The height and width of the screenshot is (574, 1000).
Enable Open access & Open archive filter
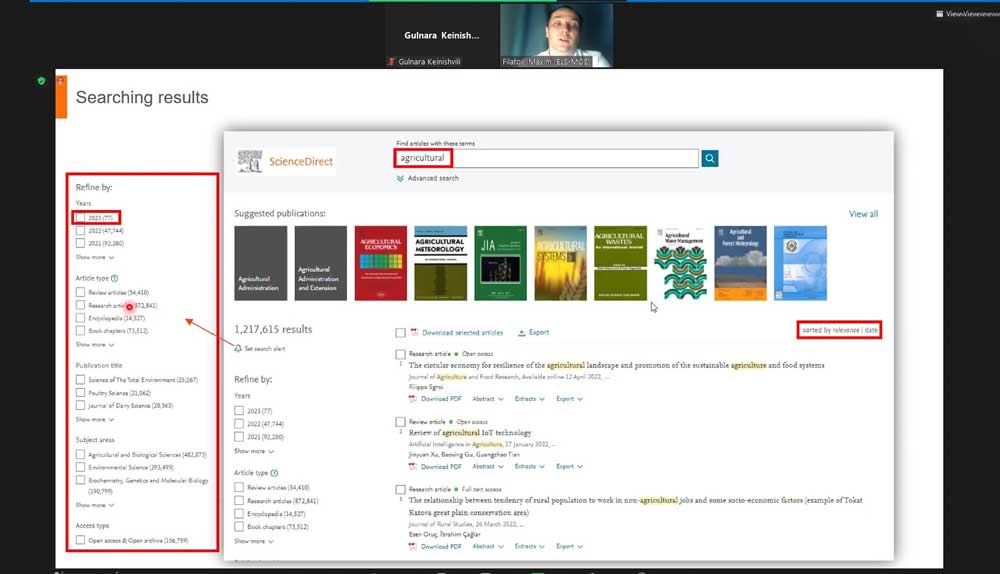[x=81, y=540]
